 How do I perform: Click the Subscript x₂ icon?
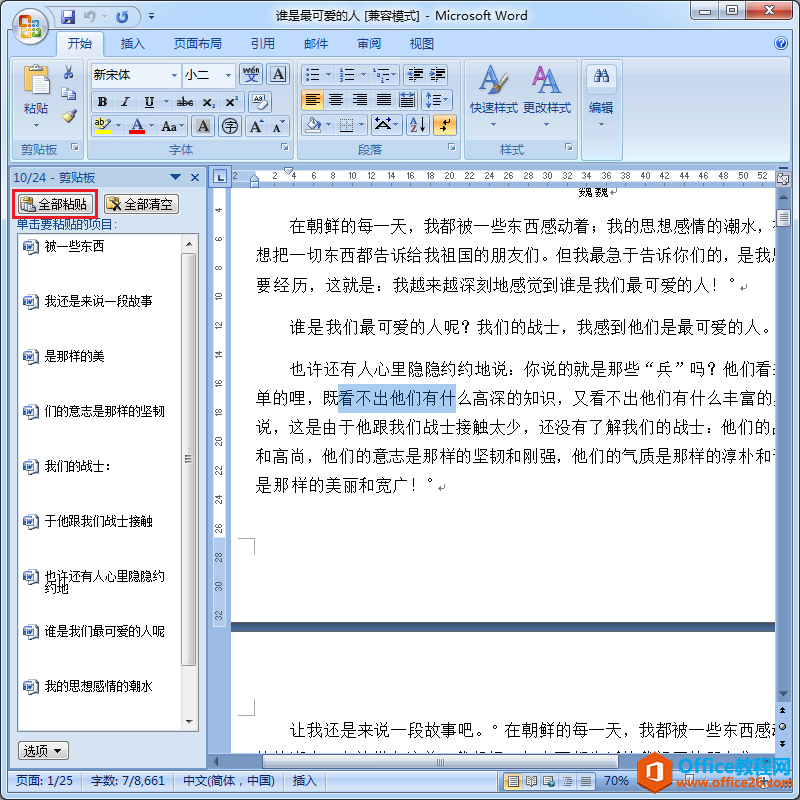pos(208,102)
